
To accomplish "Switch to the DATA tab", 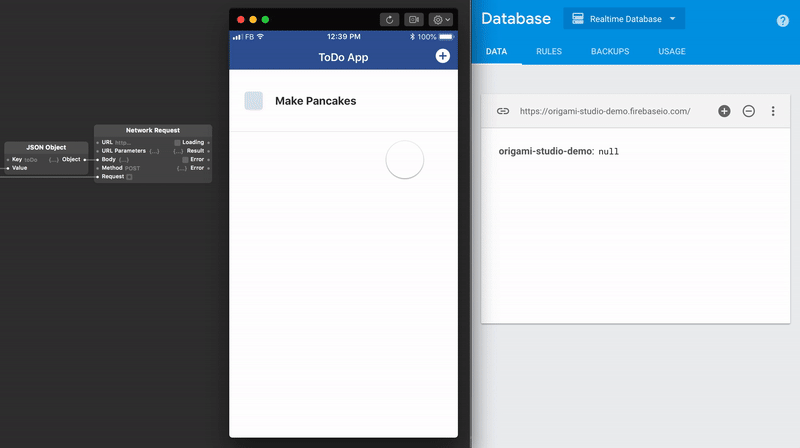I will coord(496,52).
